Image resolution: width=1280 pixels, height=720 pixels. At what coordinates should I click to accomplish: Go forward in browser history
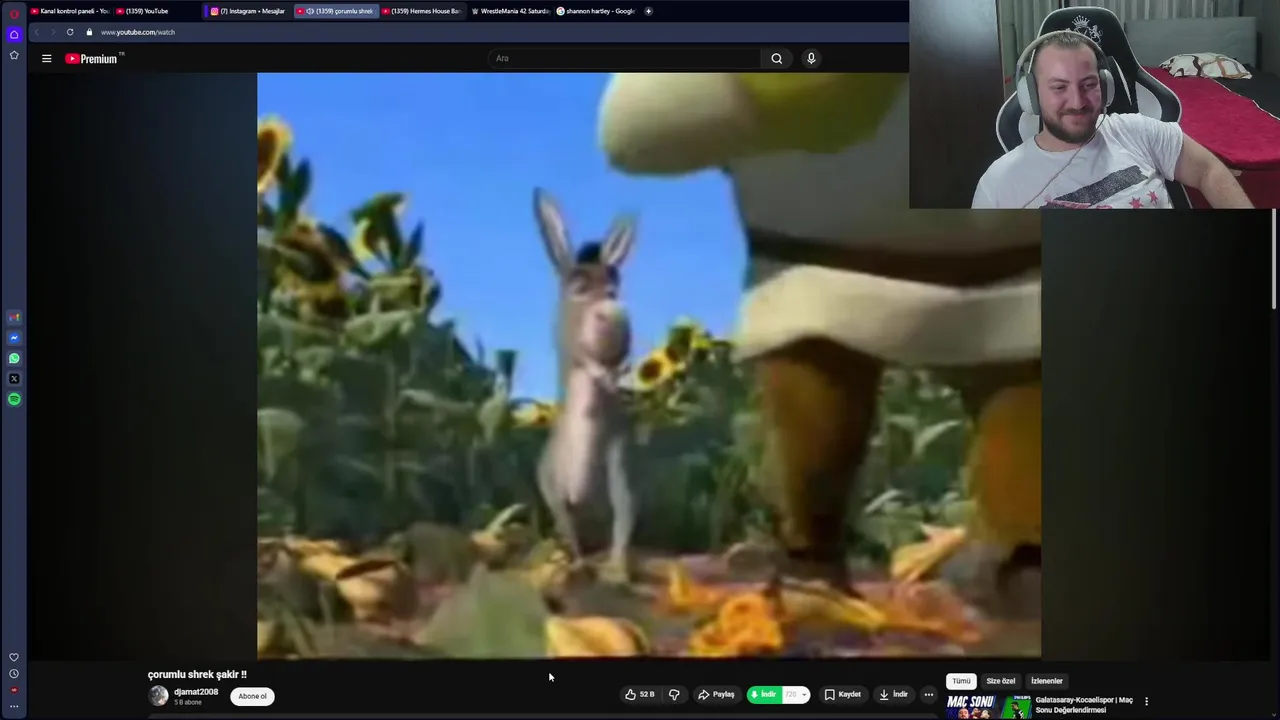pos(52,32)
